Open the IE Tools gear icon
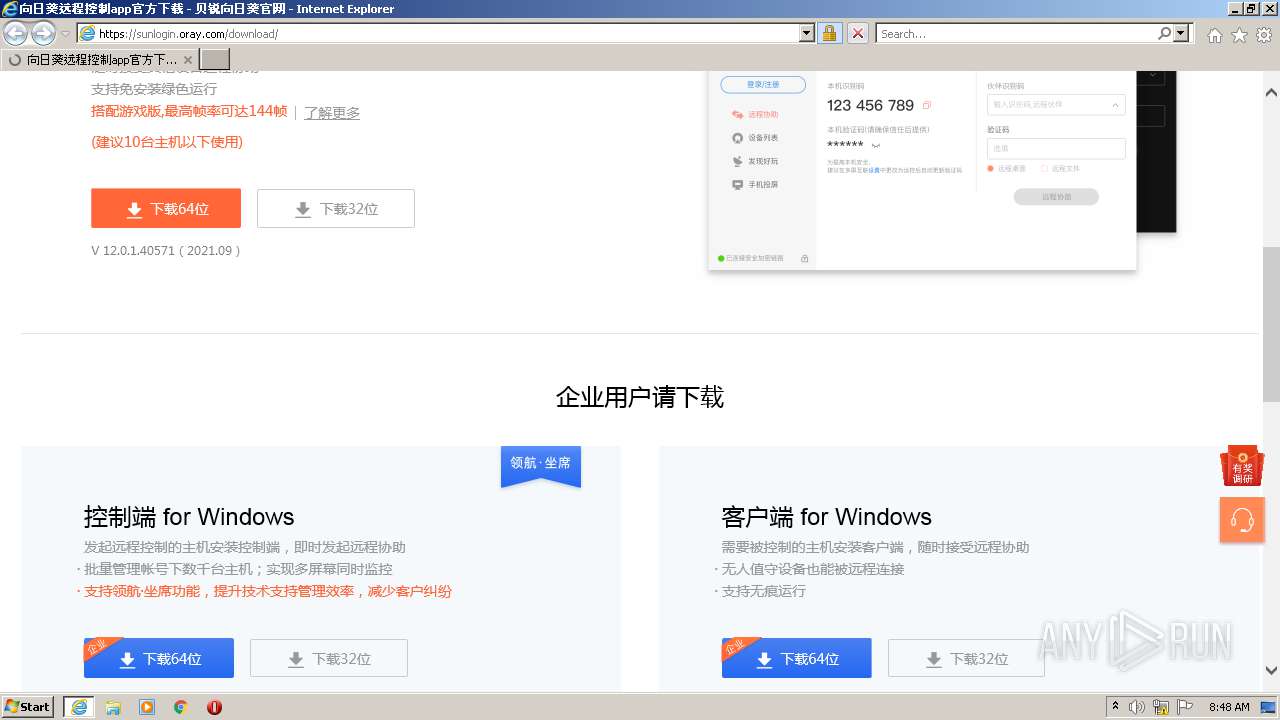This screenshot has width=1280, height=720. [1264, 35]
